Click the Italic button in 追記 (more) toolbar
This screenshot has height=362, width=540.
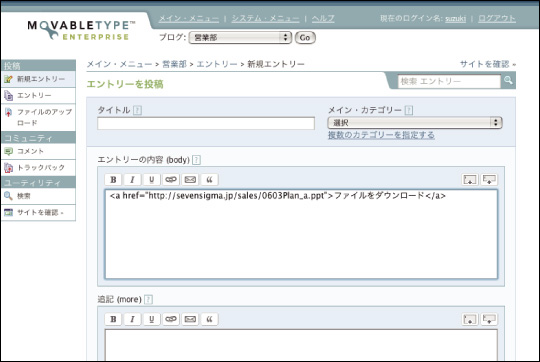pyautogui.click(x=132, y=319)
